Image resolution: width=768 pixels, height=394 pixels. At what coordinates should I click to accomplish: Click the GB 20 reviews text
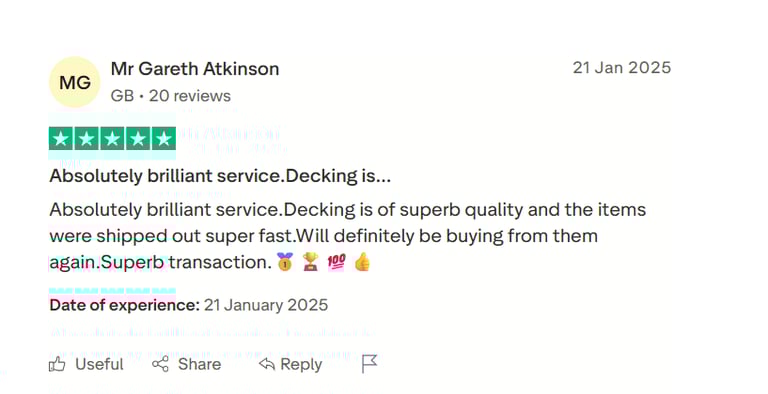point(170,96)
